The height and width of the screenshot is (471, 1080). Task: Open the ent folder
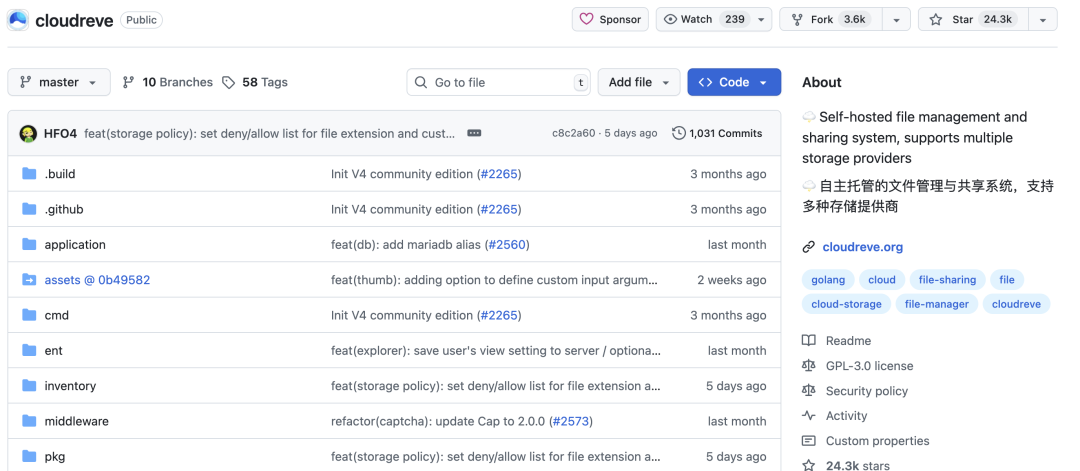click(x=54, y=350)
